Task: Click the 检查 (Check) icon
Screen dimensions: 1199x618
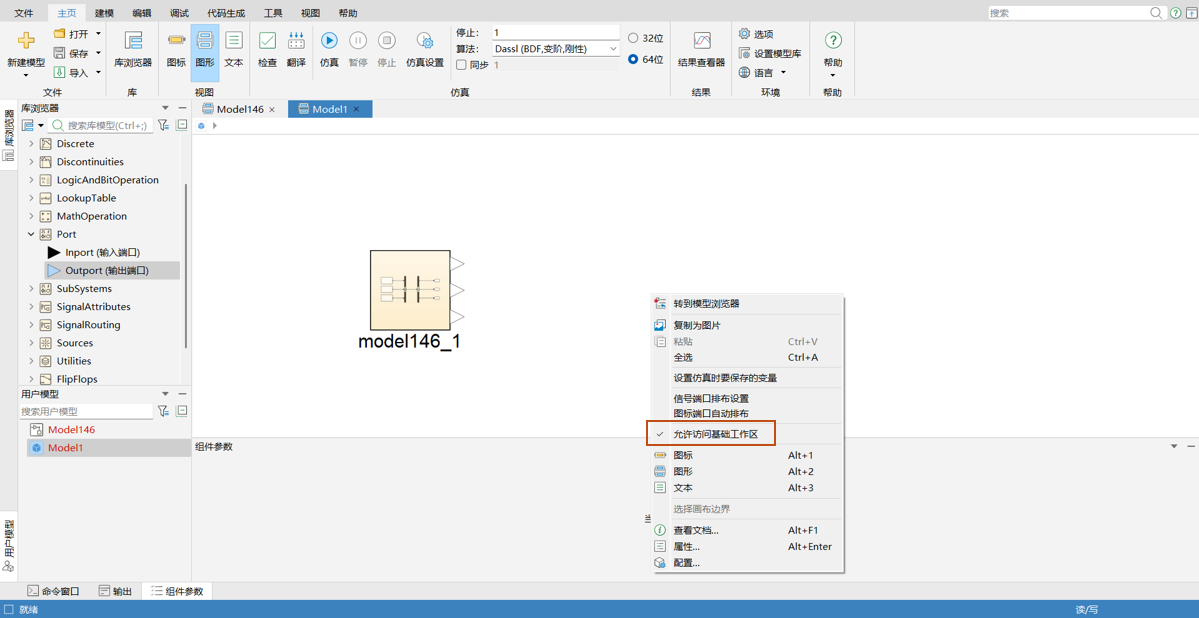Action: tap(267, 42)
